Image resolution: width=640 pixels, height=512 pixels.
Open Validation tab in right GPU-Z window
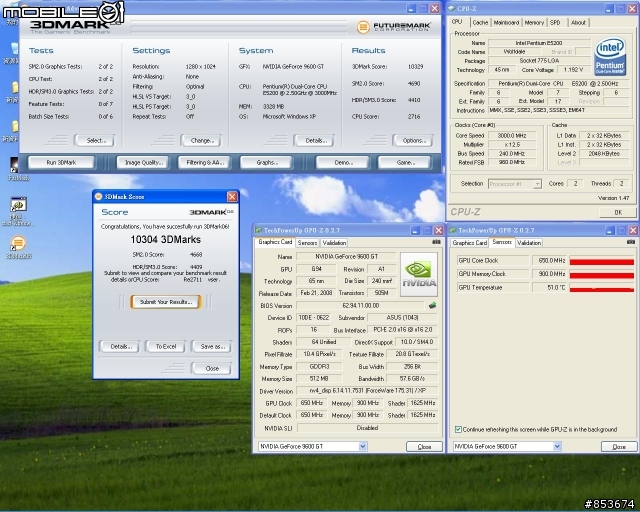click(529, 243)
